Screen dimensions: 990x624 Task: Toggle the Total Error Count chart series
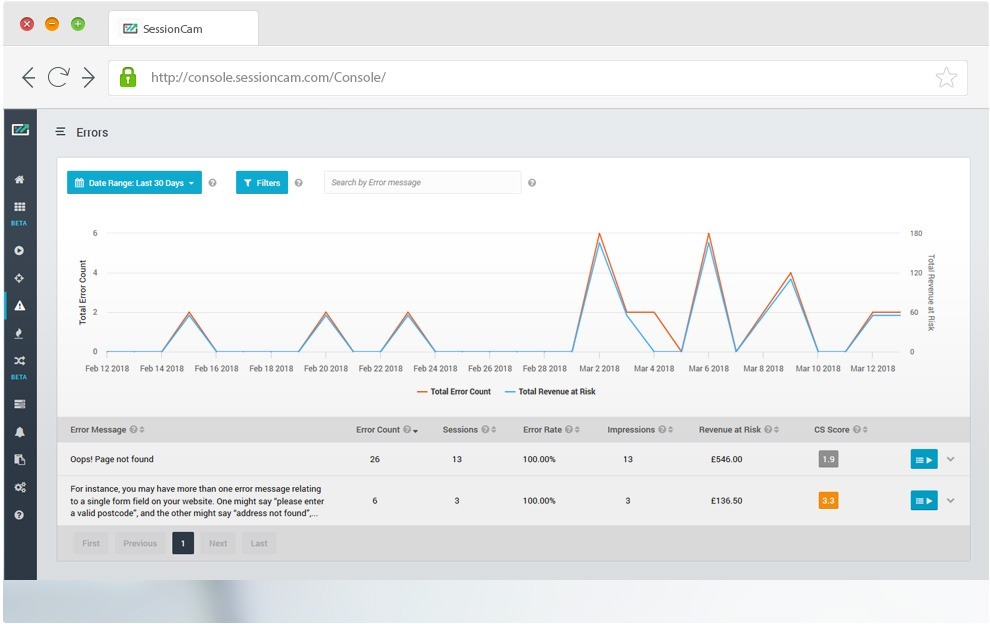click(x=454, y=392)
